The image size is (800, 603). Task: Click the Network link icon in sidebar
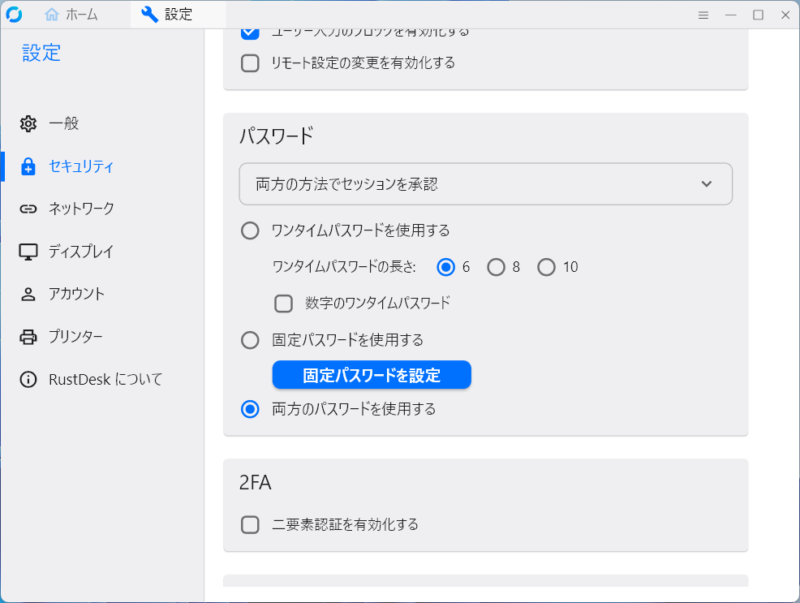click(x=28, y=209)
